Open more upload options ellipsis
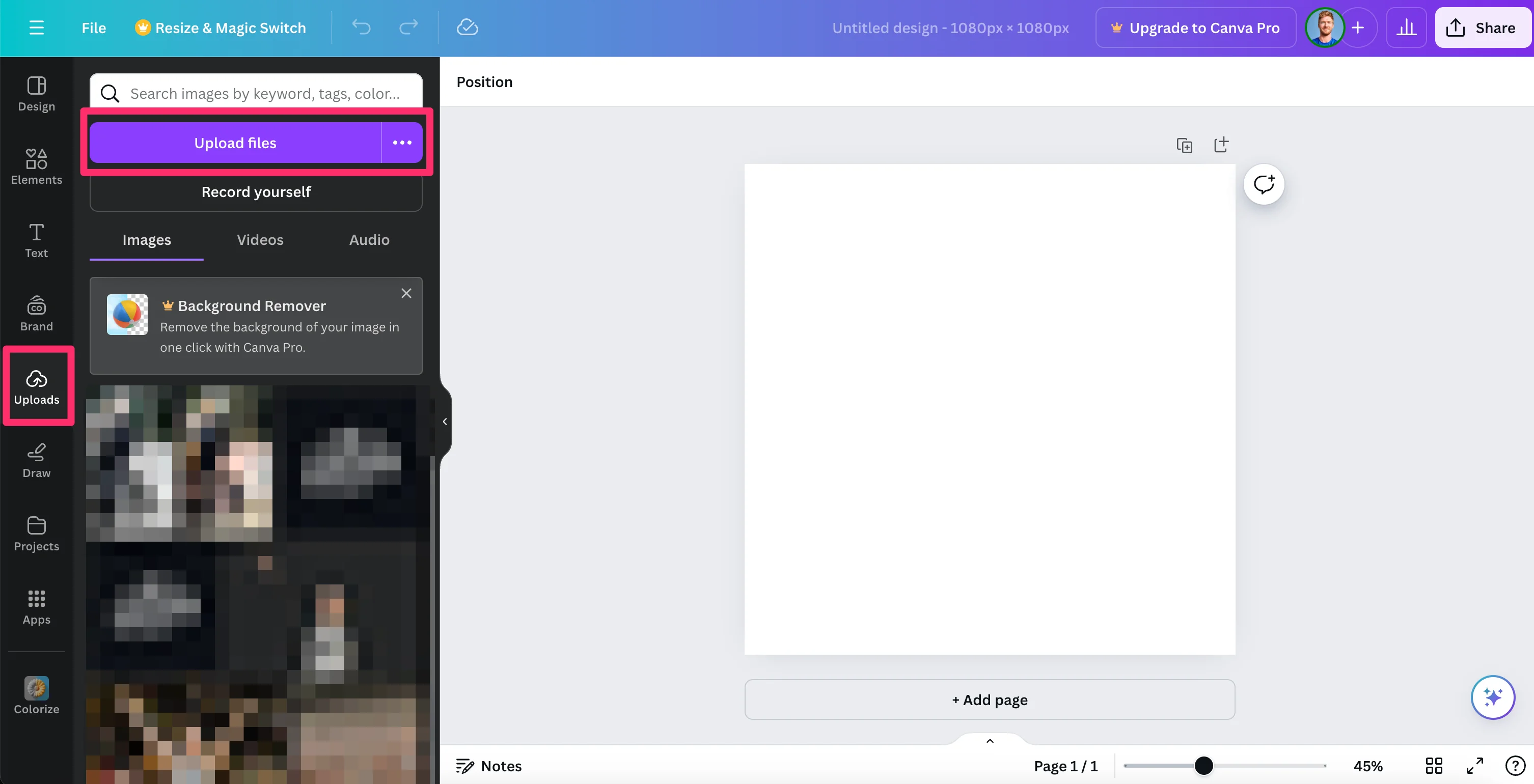This screenshot has width=1534, height=784. [x=402, y=143]
